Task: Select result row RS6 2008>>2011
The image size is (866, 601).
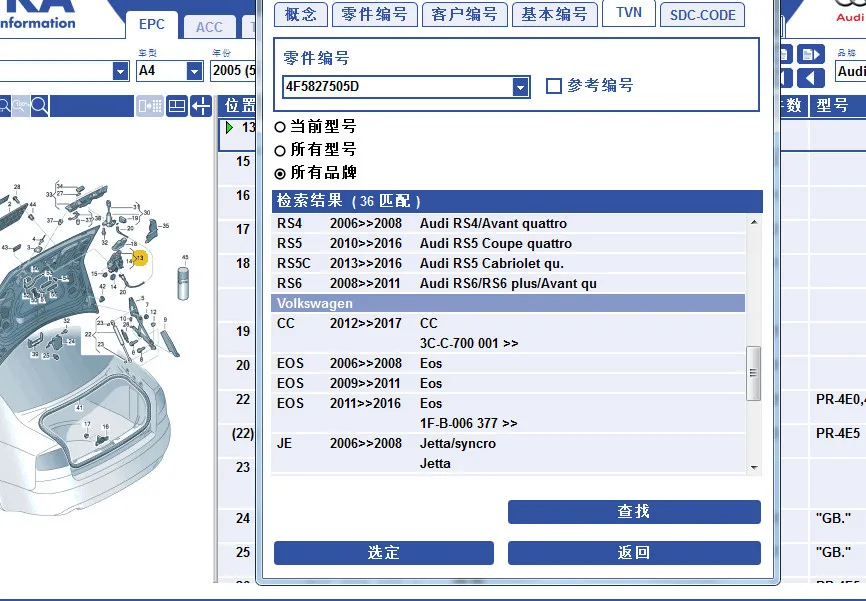Action: coord(508,283)
